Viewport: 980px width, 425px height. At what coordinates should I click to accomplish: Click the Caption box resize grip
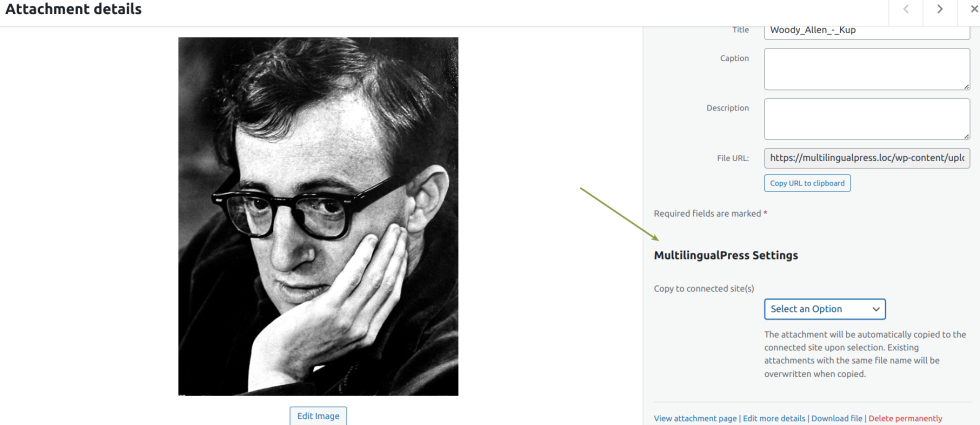(966, 86)
